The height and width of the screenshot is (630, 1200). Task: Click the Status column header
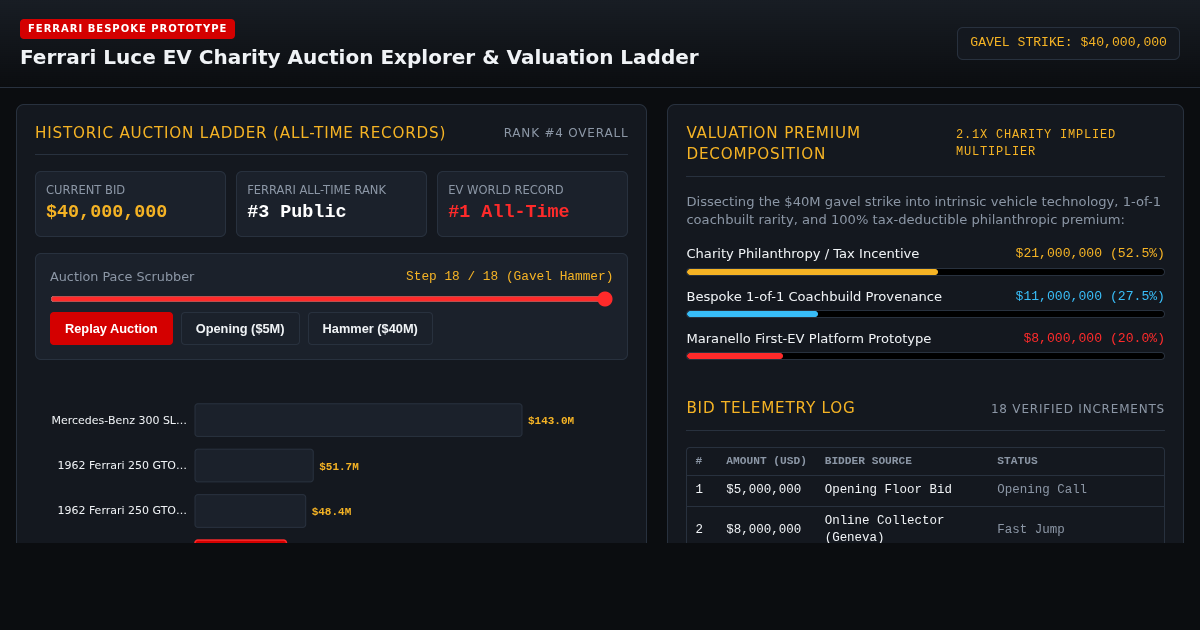(x=1017, y=461)
